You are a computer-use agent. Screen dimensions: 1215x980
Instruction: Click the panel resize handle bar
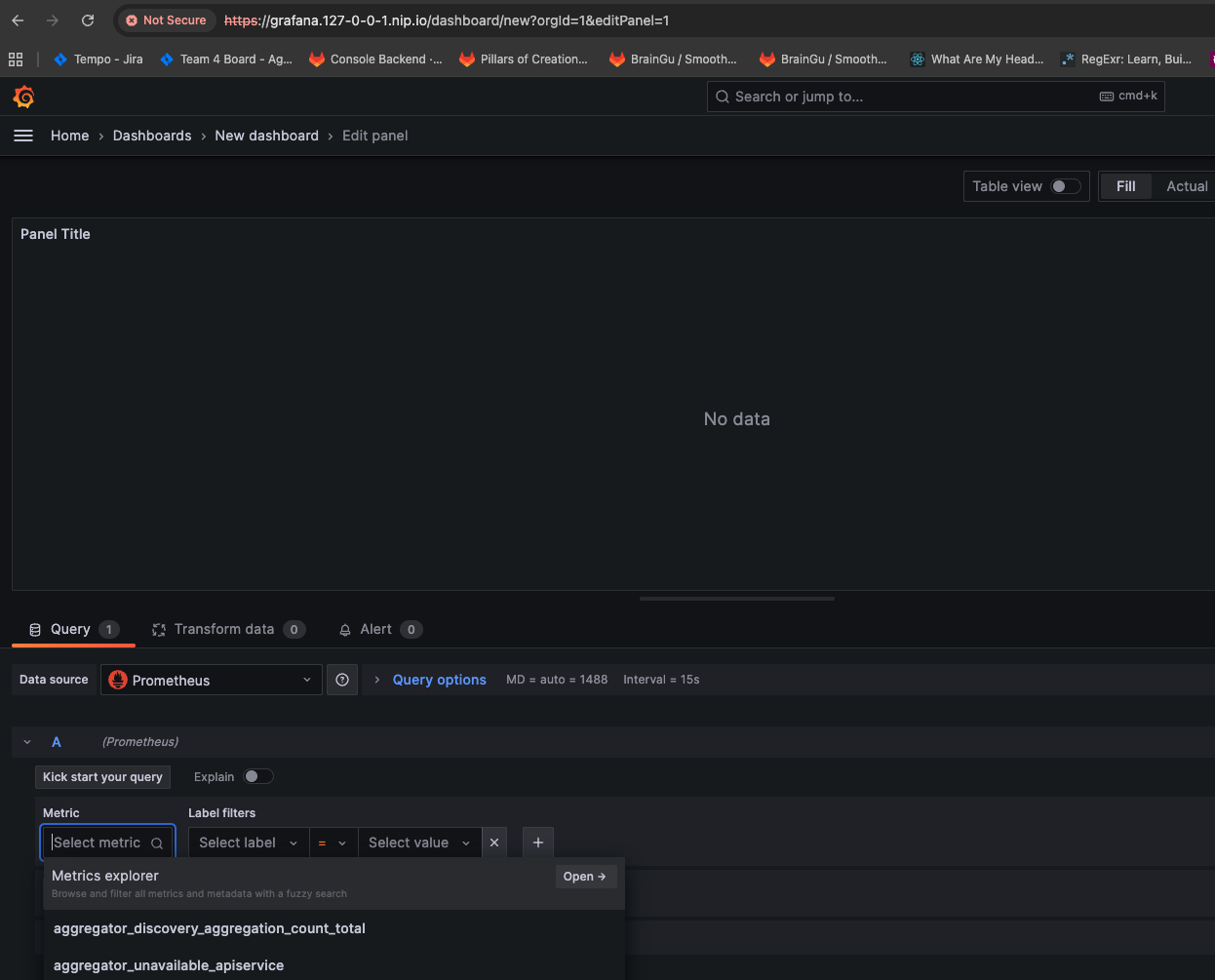737,599
